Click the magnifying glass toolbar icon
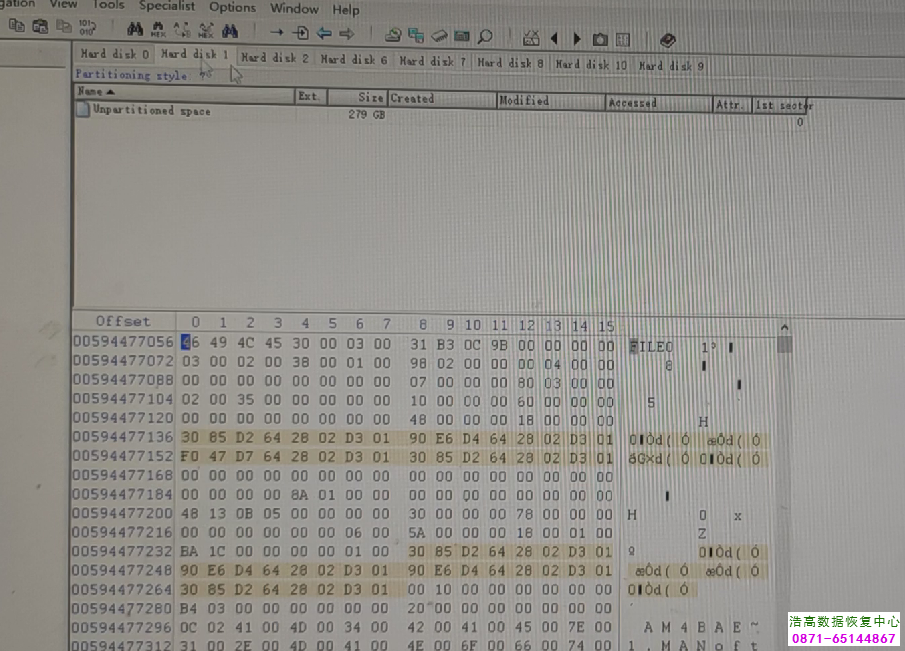The image size is (905, 651). pyautogui.click(x=484, y=37)
